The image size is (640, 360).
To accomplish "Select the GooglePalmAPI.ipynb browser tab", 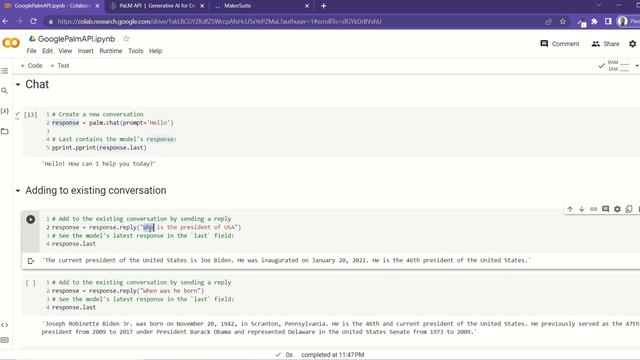I will (x=51, y=6).
